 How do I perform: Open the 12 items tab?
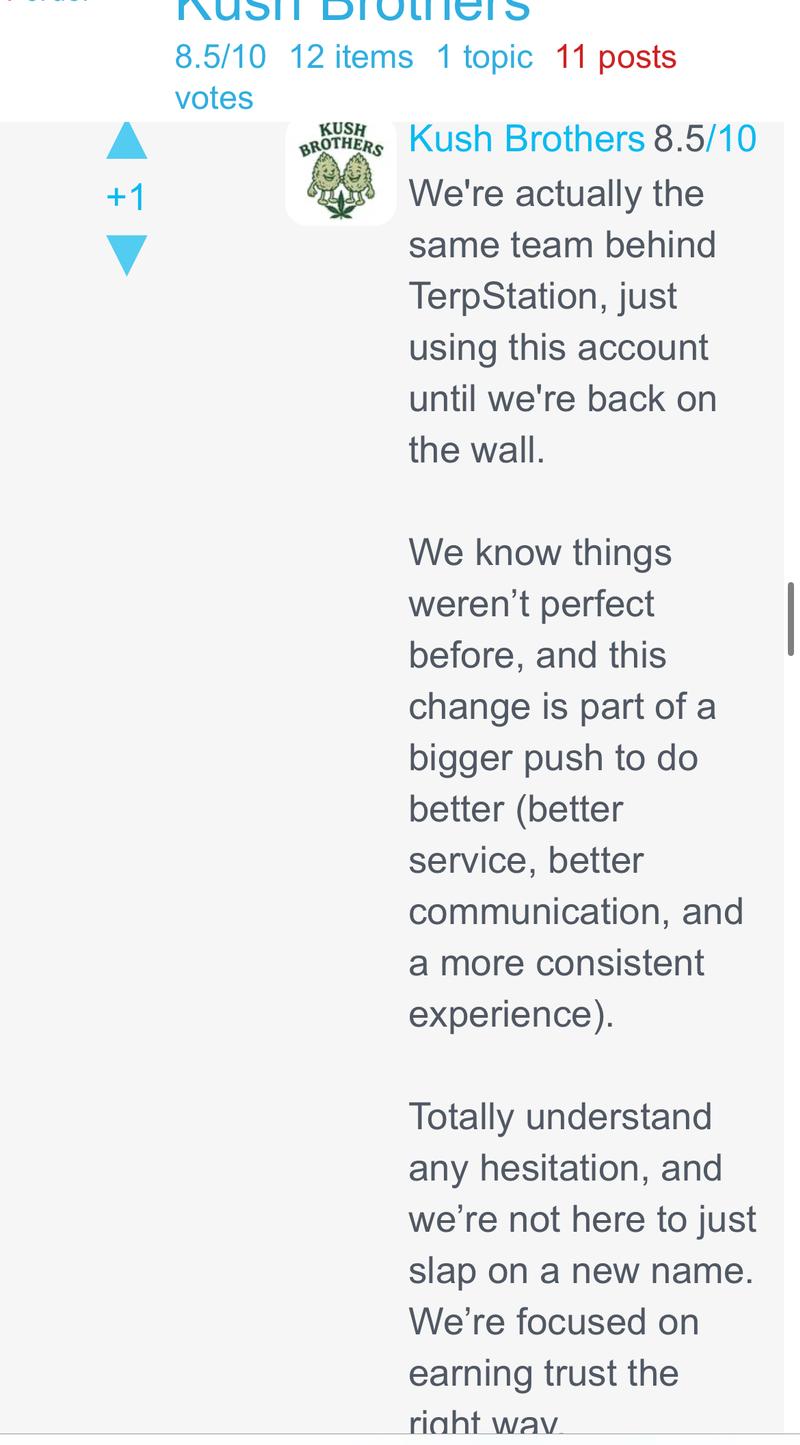(x=351, y=57)
